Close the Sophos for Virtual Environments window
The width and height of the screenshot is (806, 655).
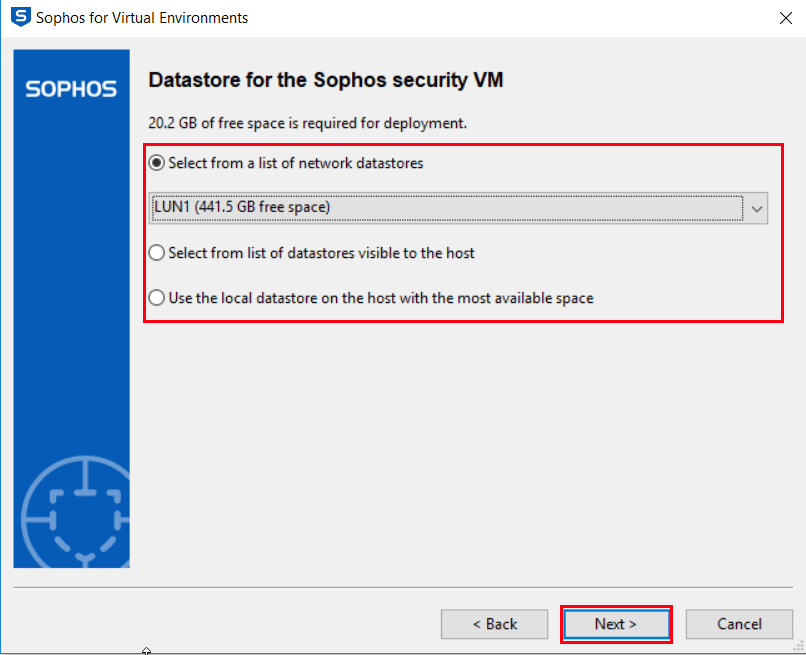(x=785, y=19)
